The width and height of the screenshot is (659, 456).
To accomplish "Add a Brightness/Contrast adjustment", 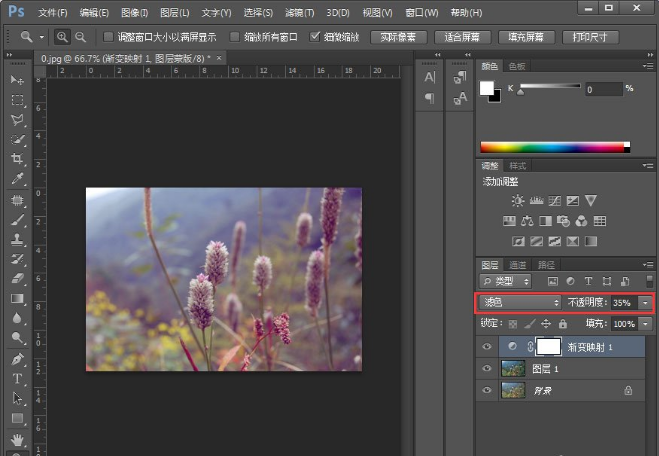I will pyautogui.click(x=517, y=201).
